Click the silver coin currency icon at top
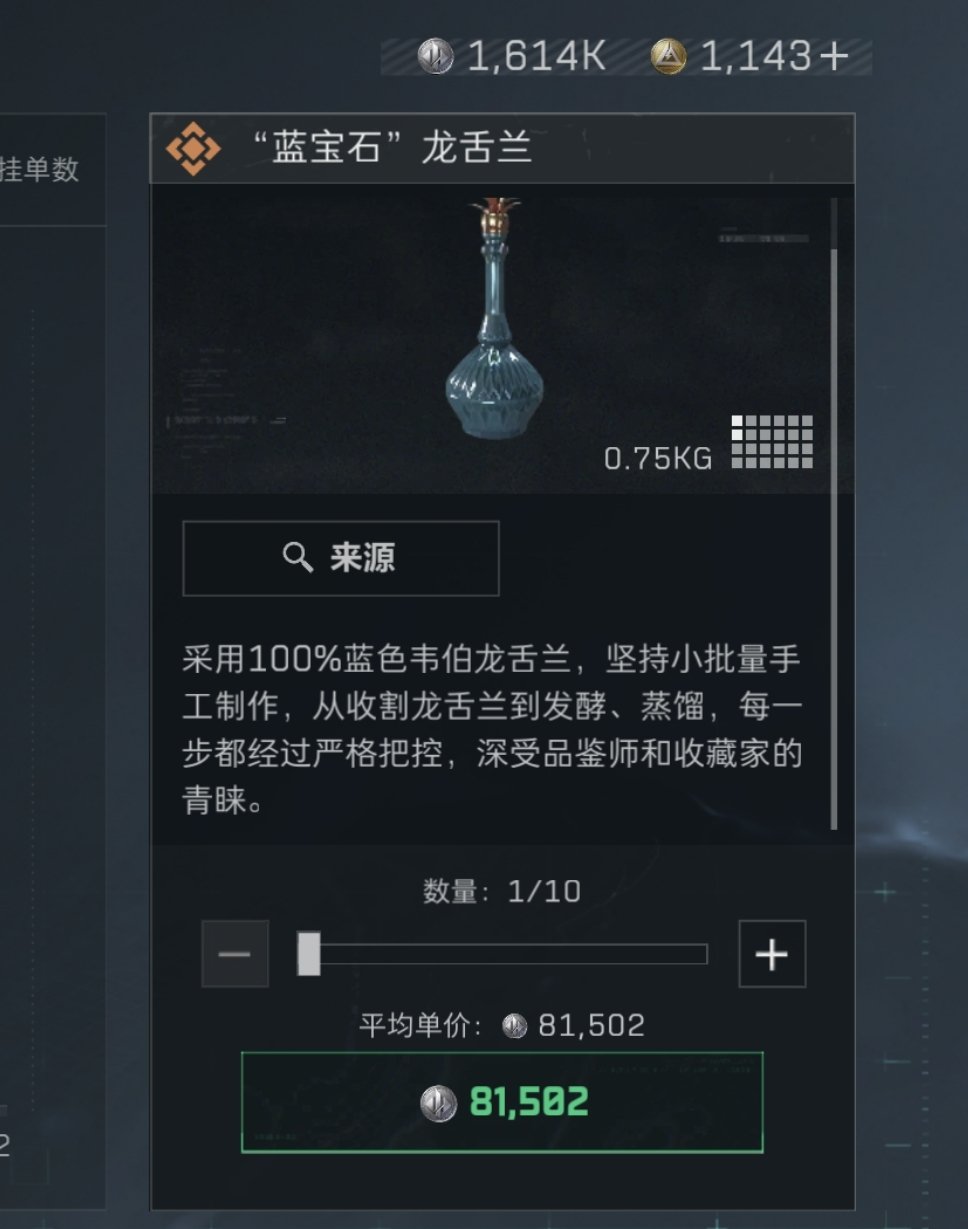The image size is (968, 1229). coord(435,57)
